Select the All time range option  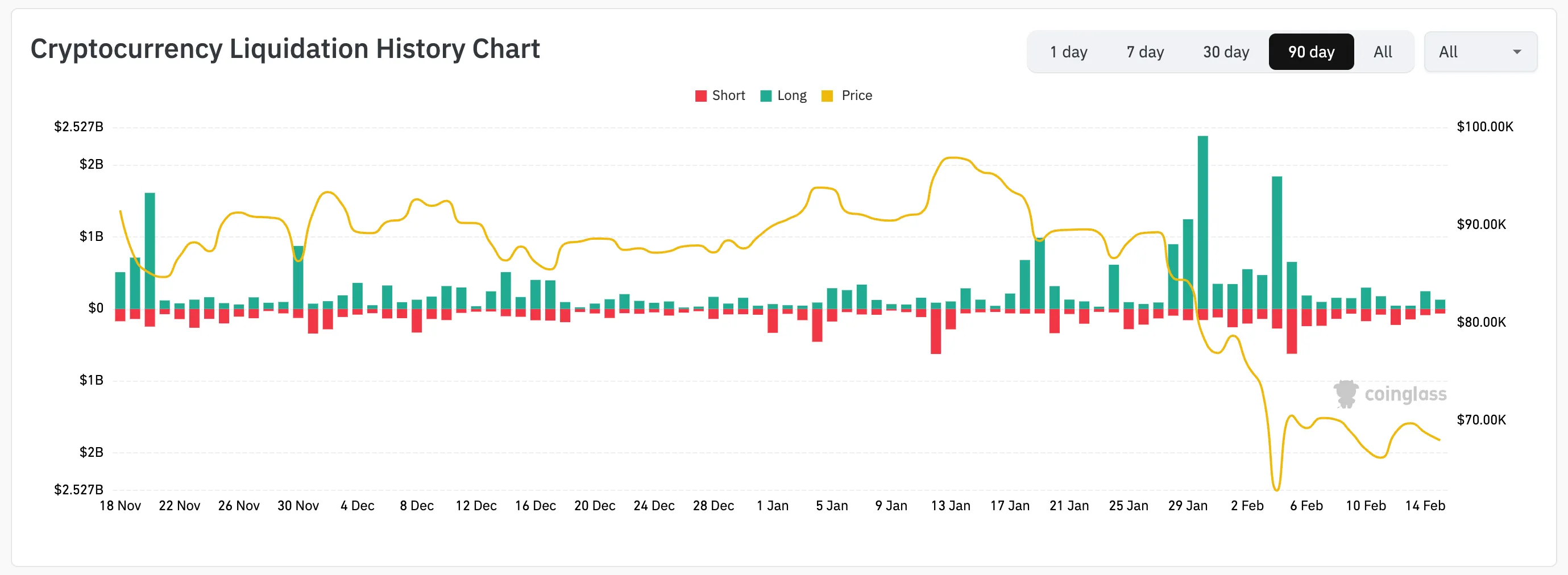coord(1383,52)
